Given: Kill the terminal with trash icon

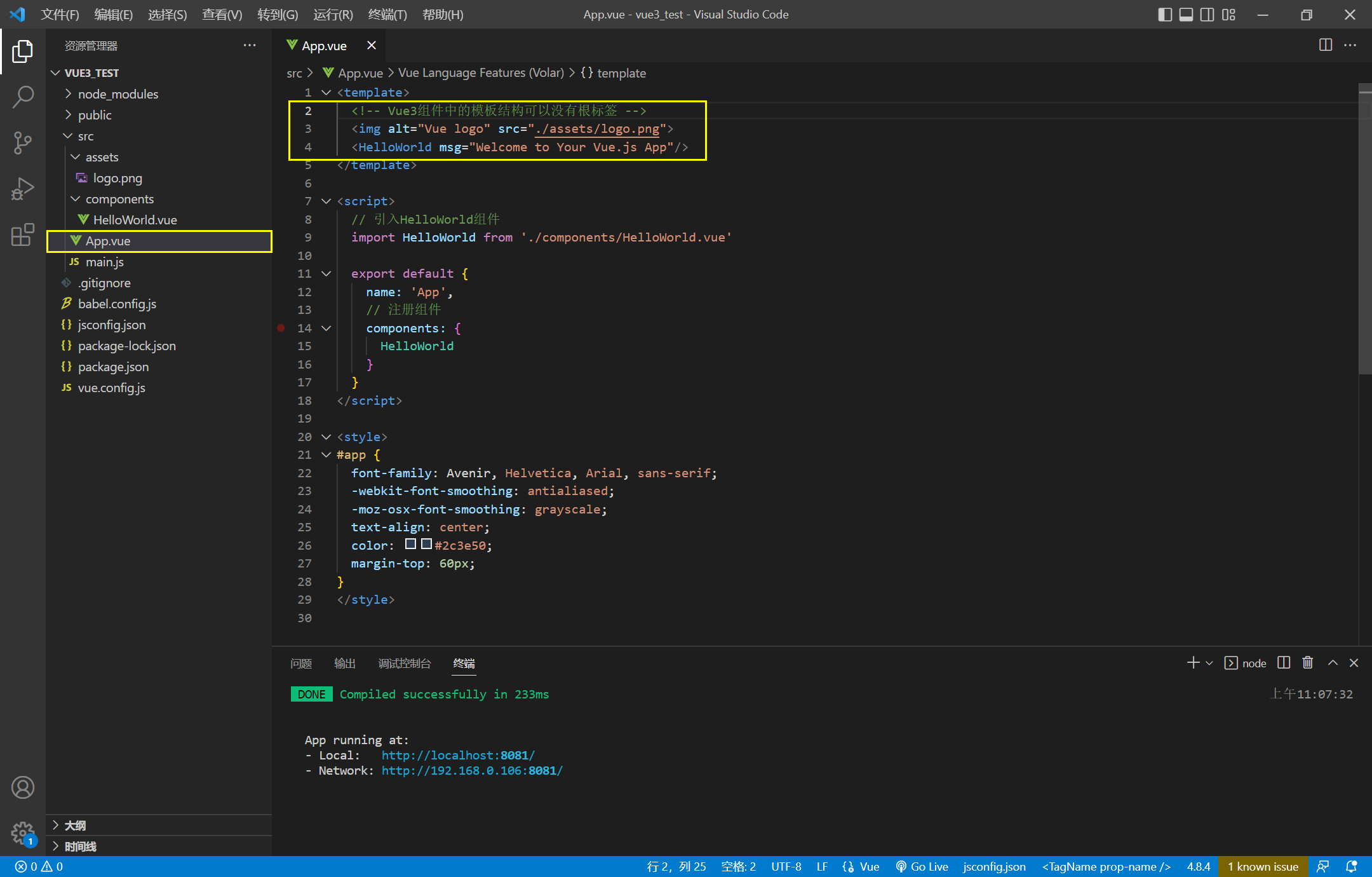Looking at the screenshot, I should pyautogui.click(x=1308, y=663).
